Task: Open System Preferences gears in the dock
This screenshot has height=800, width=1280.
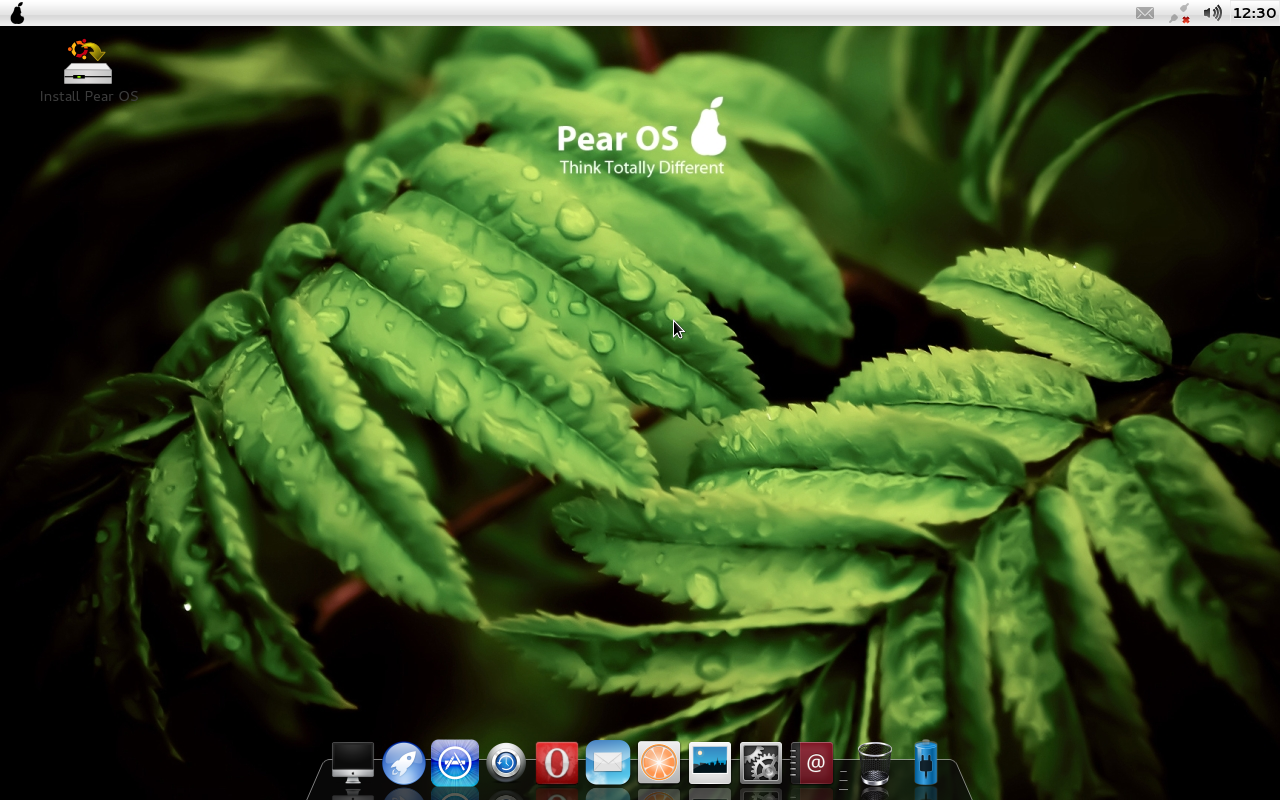Action: point(761,763)
